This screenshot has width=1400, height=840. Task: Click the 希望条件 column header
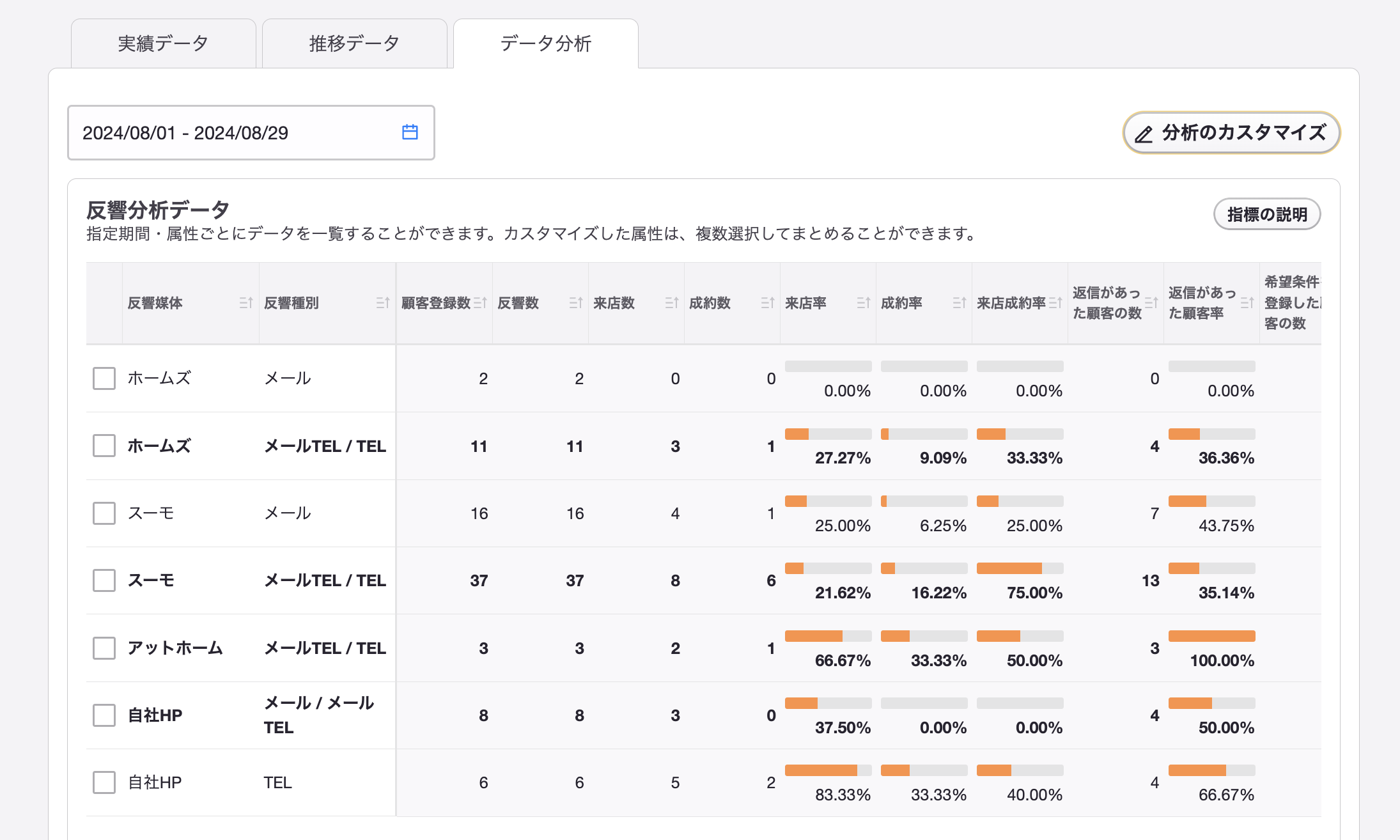[1291, 303]
